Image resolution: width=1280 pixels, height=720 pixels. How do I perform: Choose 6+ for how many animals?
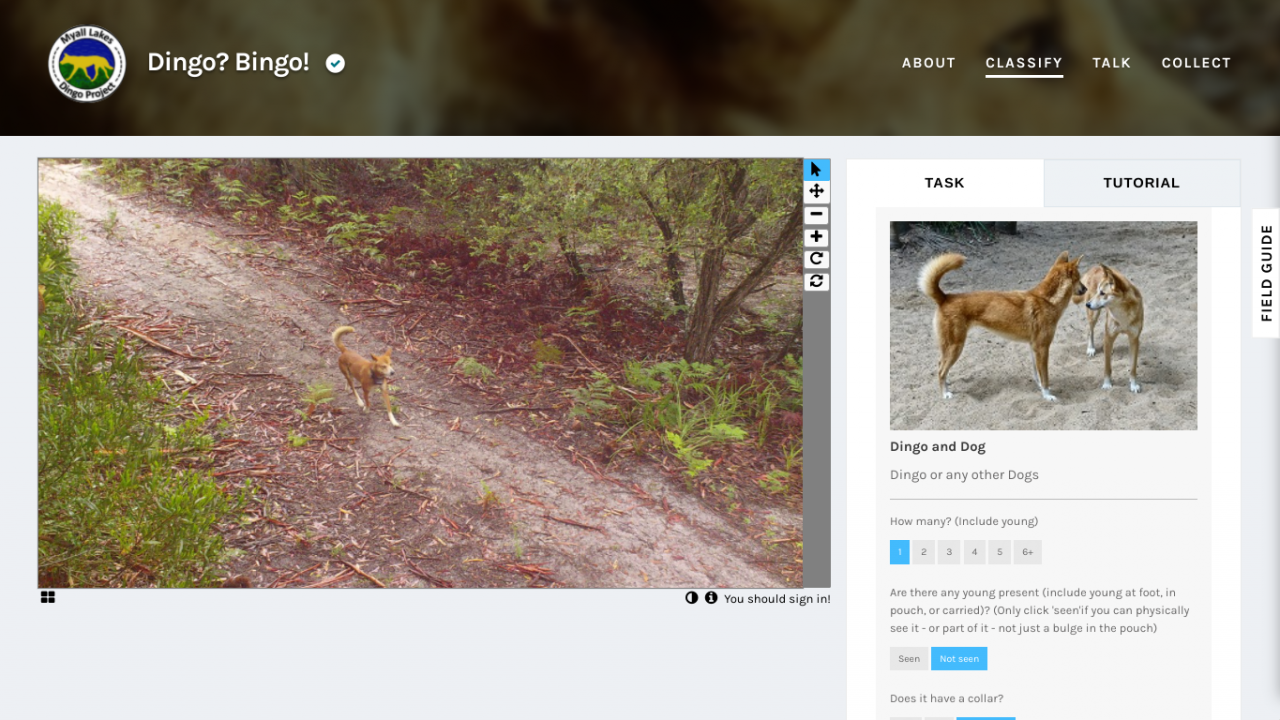click(x=1027, y=552)
